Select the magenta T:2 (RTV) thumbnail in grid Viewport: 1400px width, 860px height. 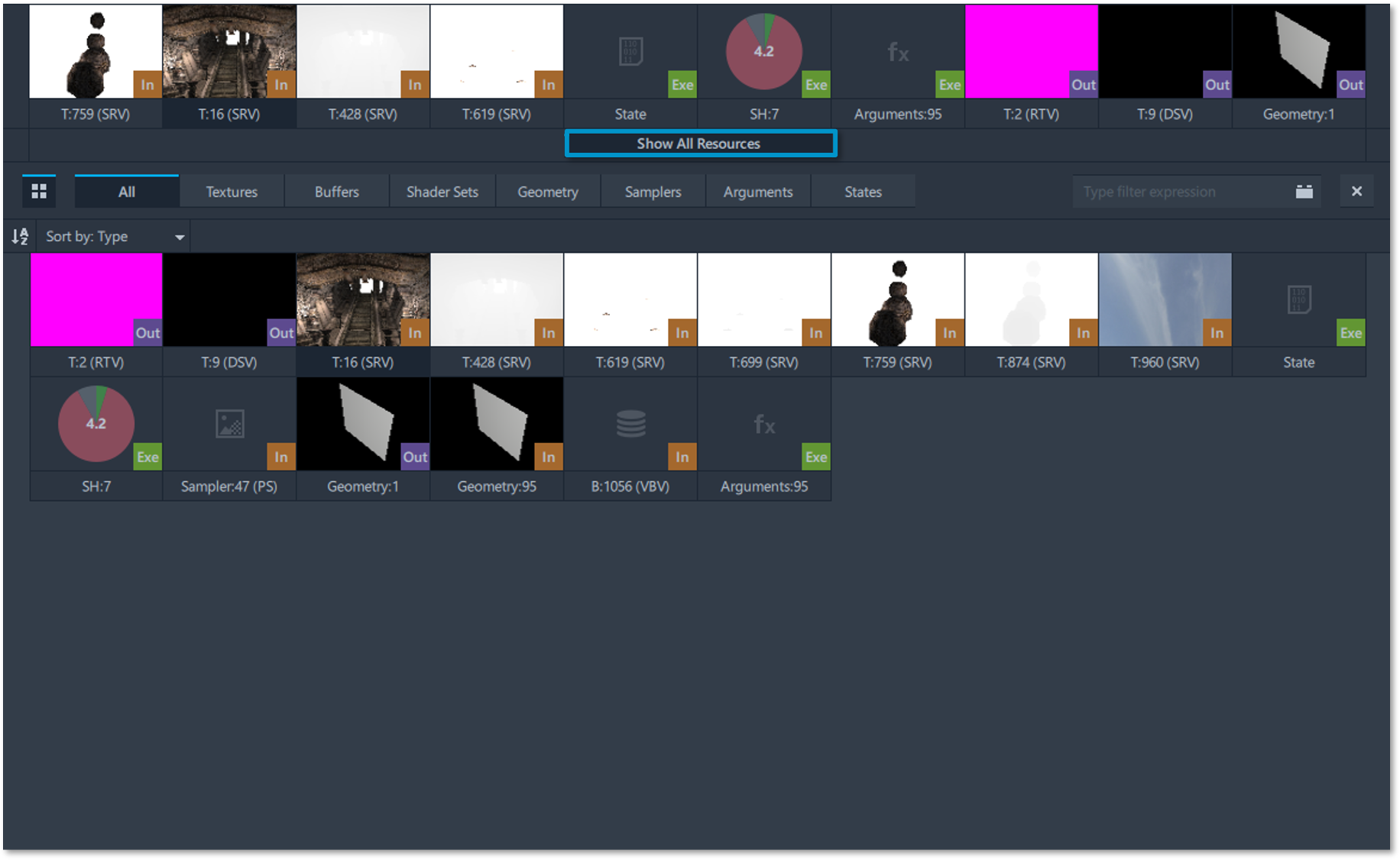tap(96, 300)
